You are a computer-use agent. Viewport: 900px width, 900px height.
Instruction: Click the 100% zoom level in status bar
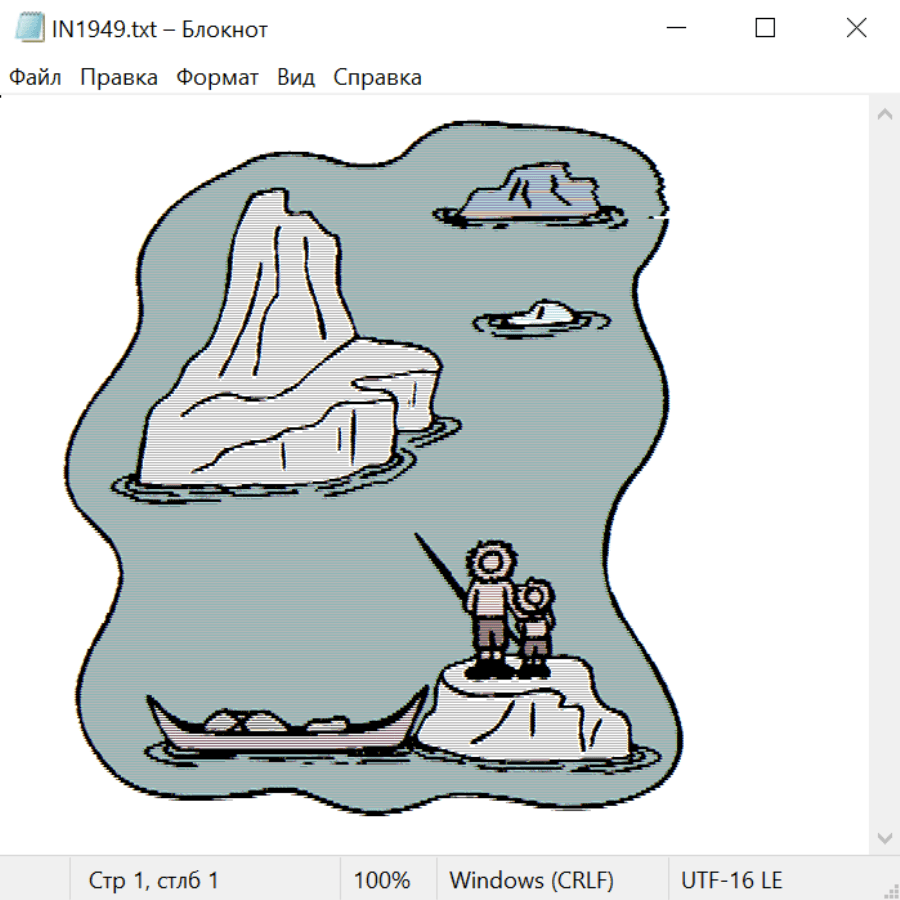[x=382, y=880]
